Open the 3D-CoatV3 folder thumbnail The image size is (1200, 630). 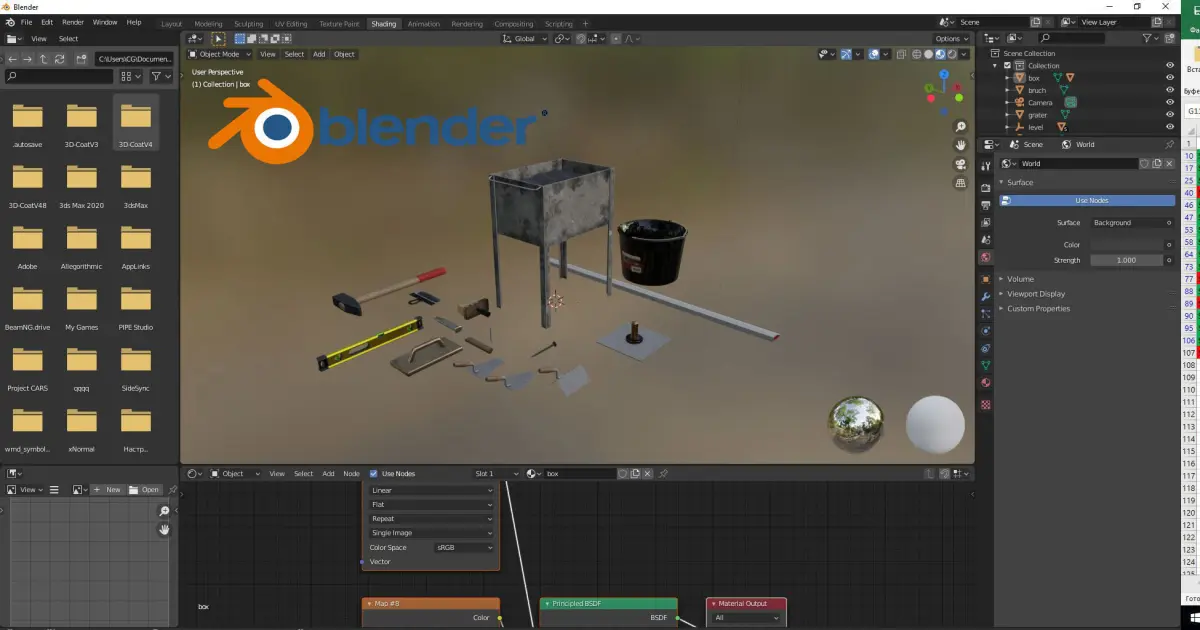point(81,126)
